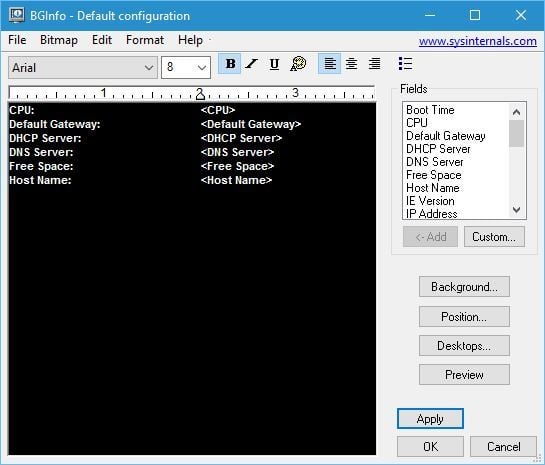Open the Background... settings

464,287
